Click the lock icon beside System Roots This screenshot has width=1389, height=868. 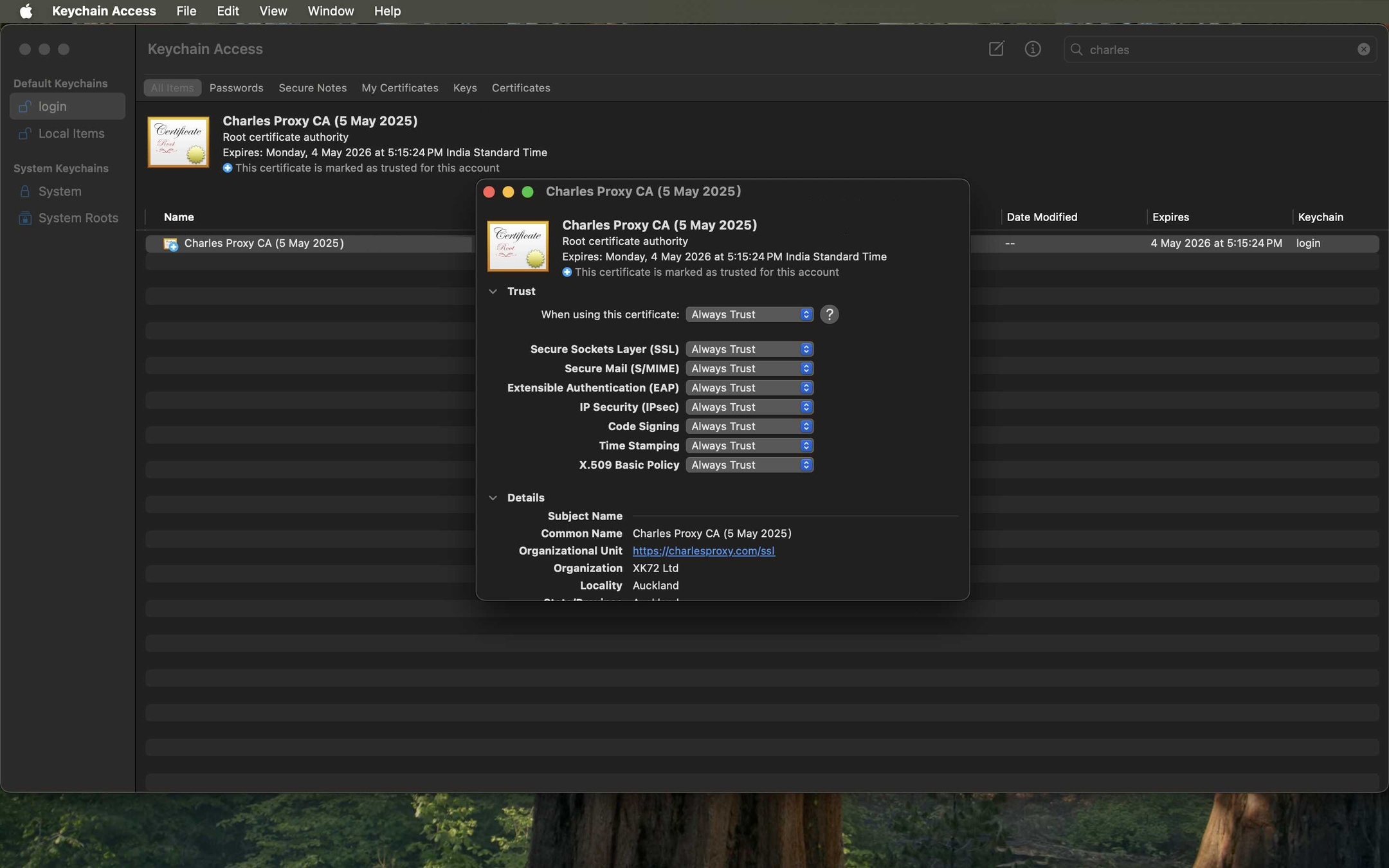click(x=24, y=218)
